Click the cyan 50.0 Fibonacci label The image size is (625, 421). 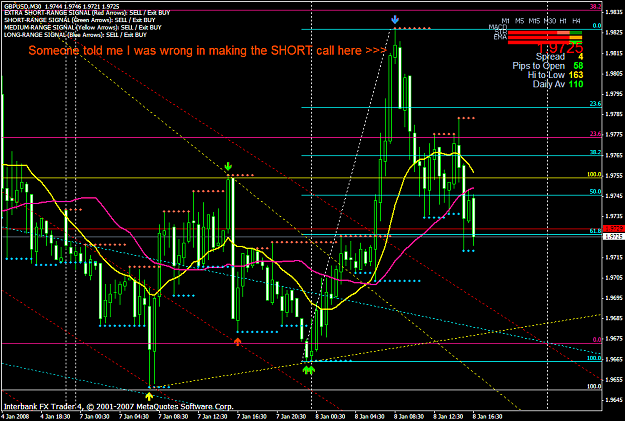point(596,192)
